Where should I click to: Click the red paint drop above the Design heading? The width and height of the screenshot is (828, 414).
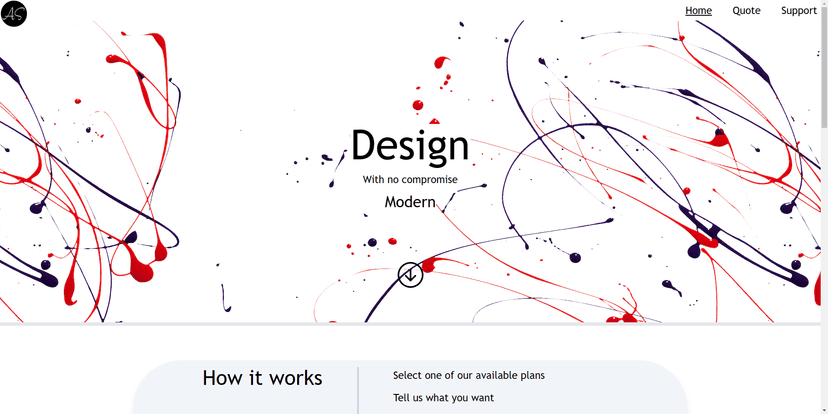pos(418,105)
